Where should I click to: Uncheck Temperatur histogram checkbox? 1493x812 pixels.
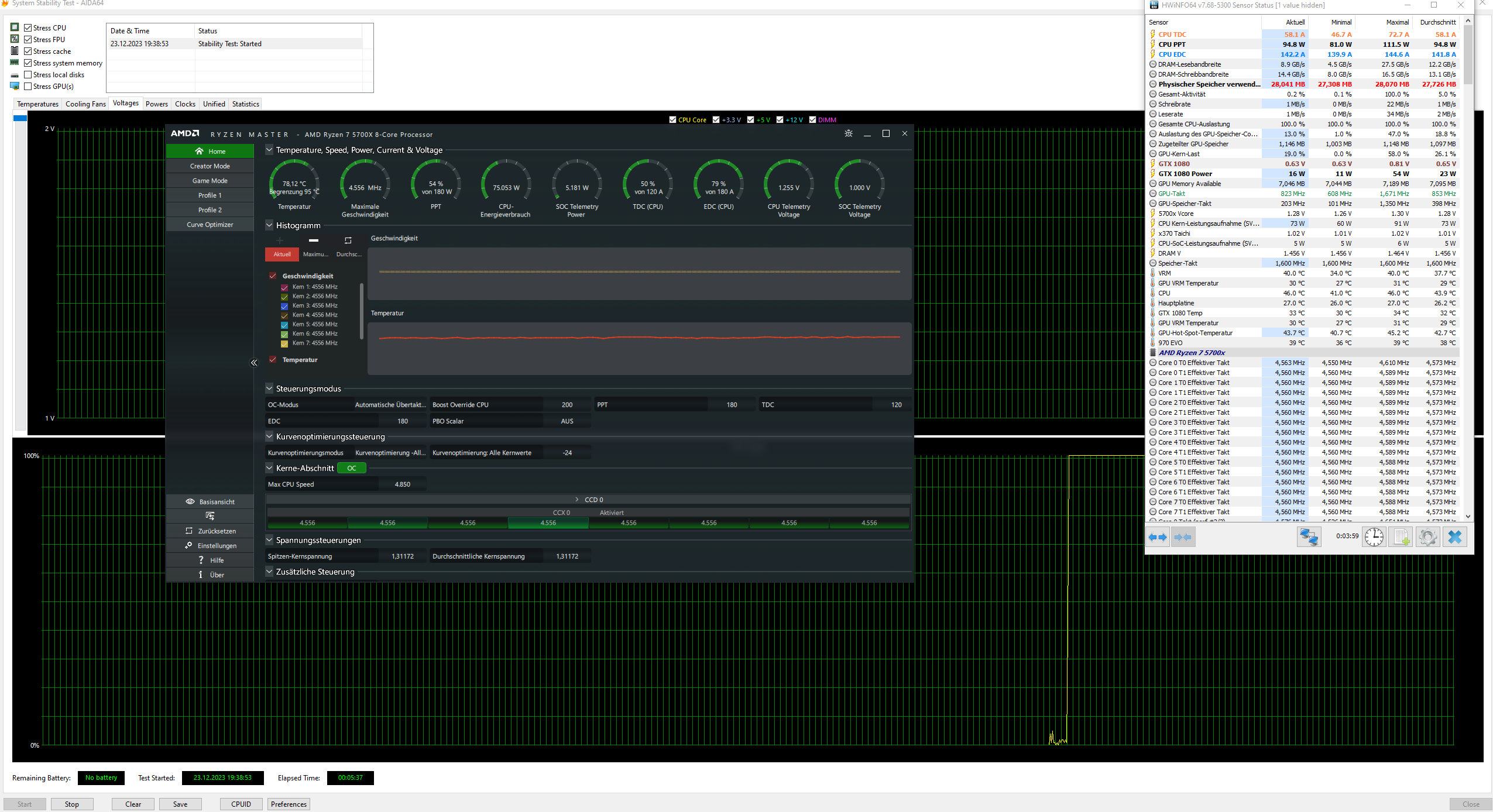pos(273,359)
